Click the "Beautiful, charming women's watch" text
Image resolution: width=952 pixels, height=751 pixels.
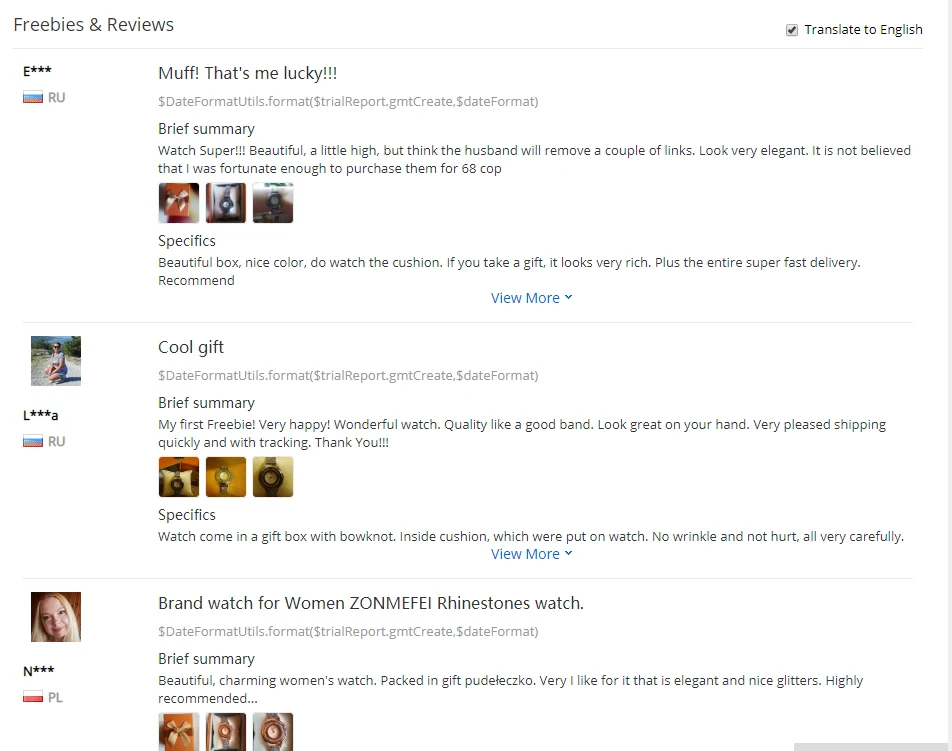pos(511,689)
